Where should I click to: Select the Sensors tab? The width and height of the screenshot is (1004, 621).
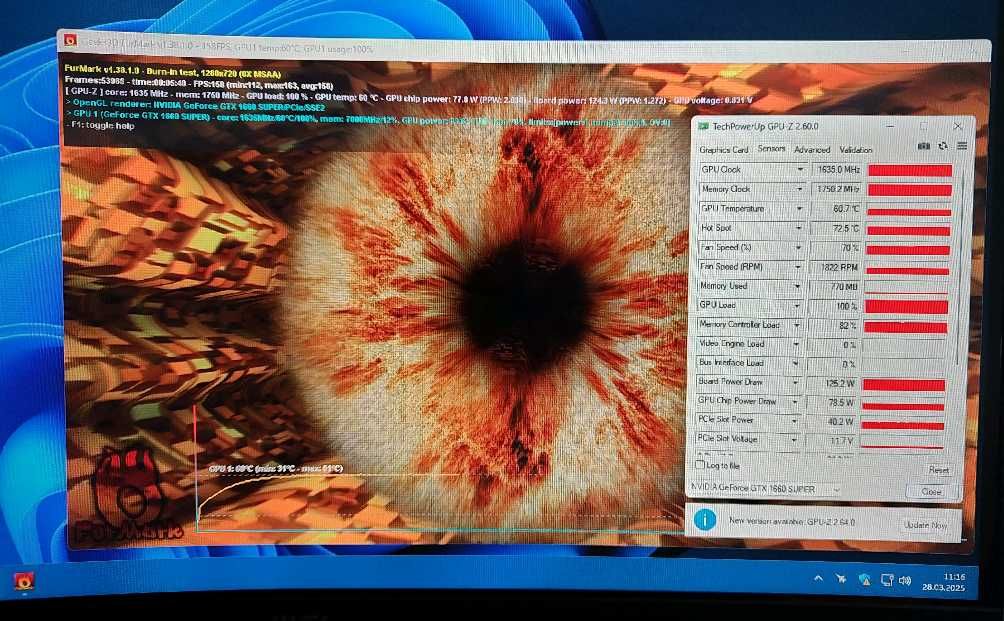pos(771,149)
